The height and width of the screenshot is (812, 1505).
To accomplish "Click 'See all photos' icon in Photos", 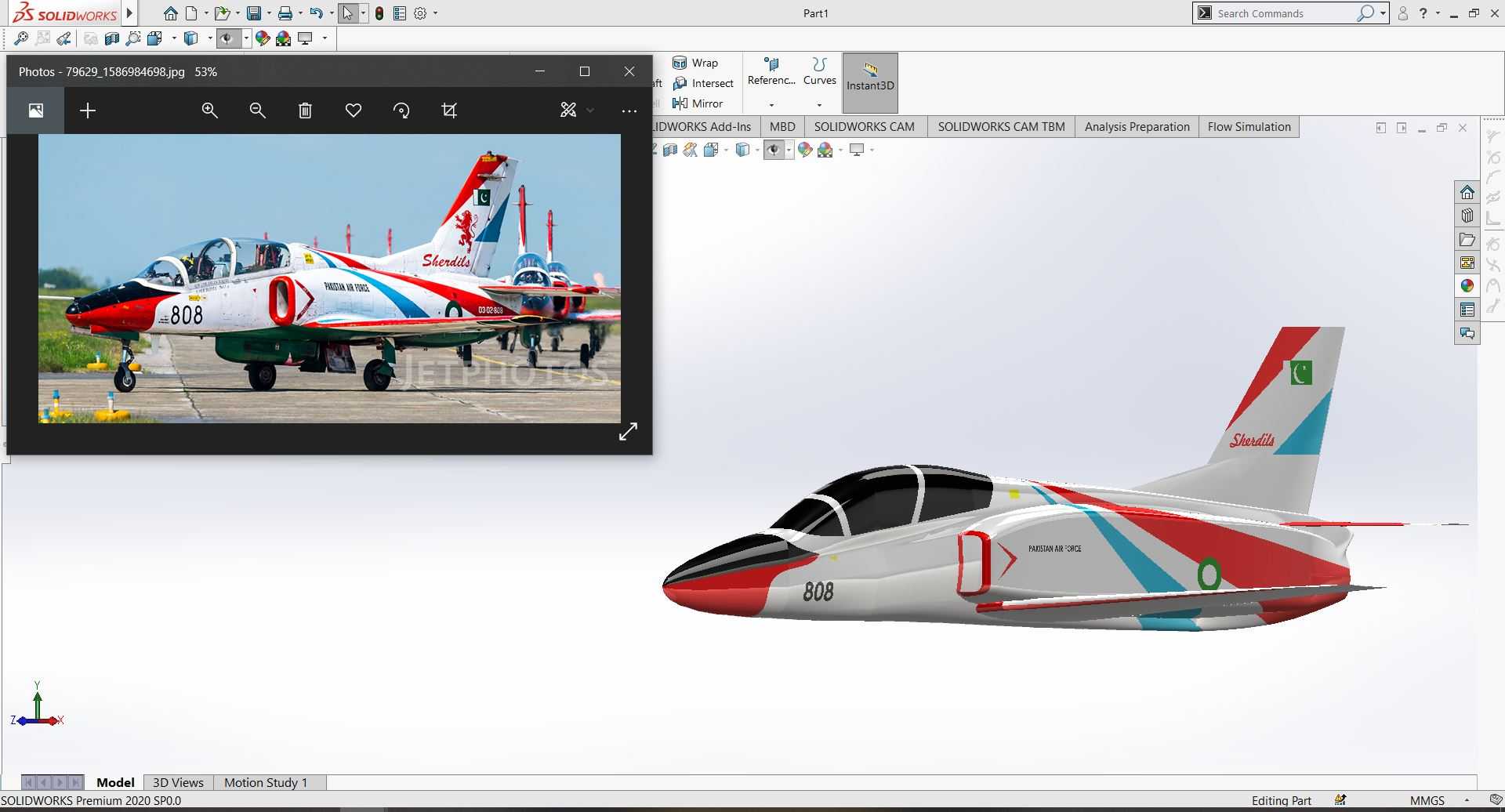I will tap(36, 111).
